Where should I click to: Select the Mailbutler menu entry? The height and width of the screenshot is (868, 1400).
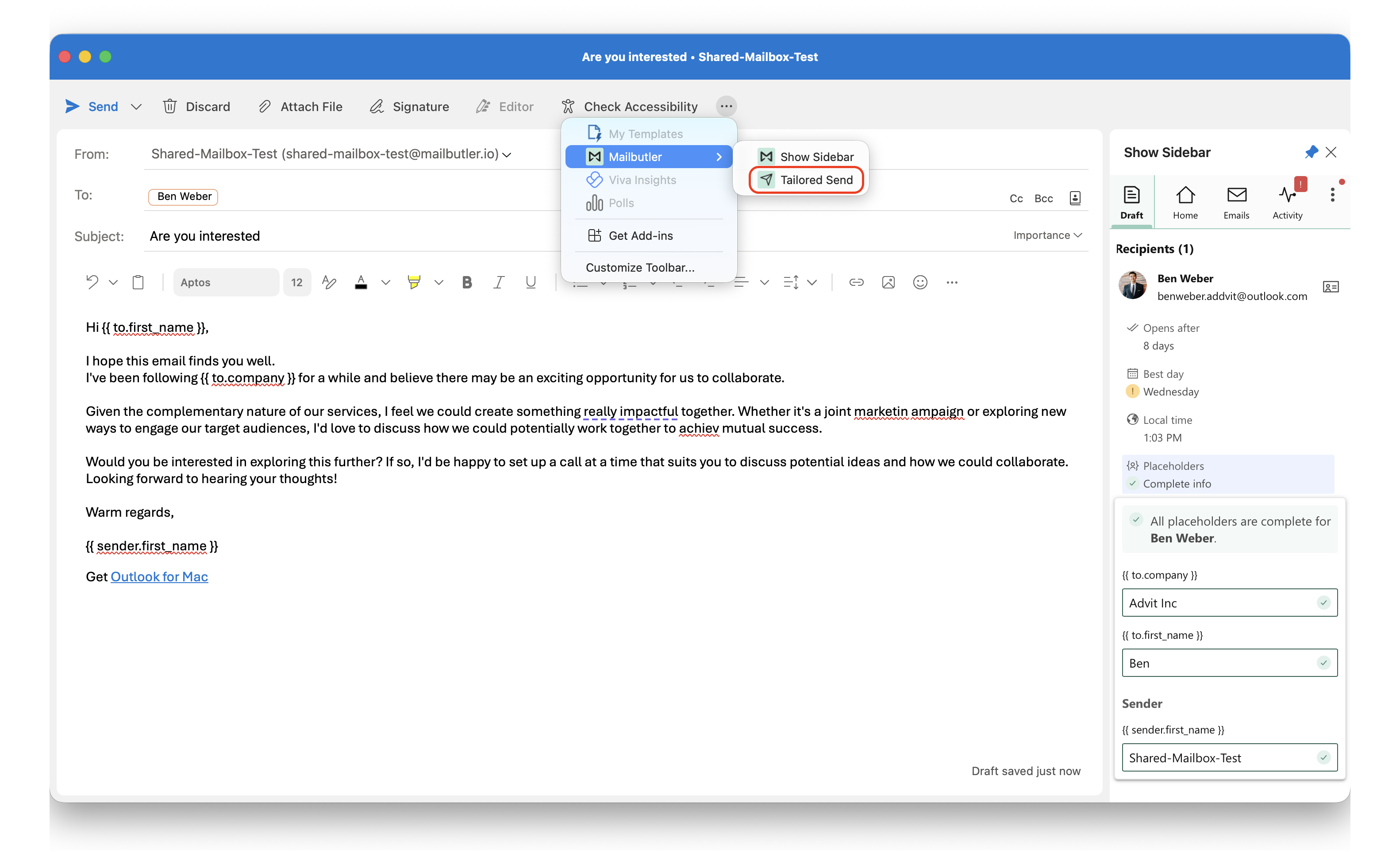(x=649, y=157)
